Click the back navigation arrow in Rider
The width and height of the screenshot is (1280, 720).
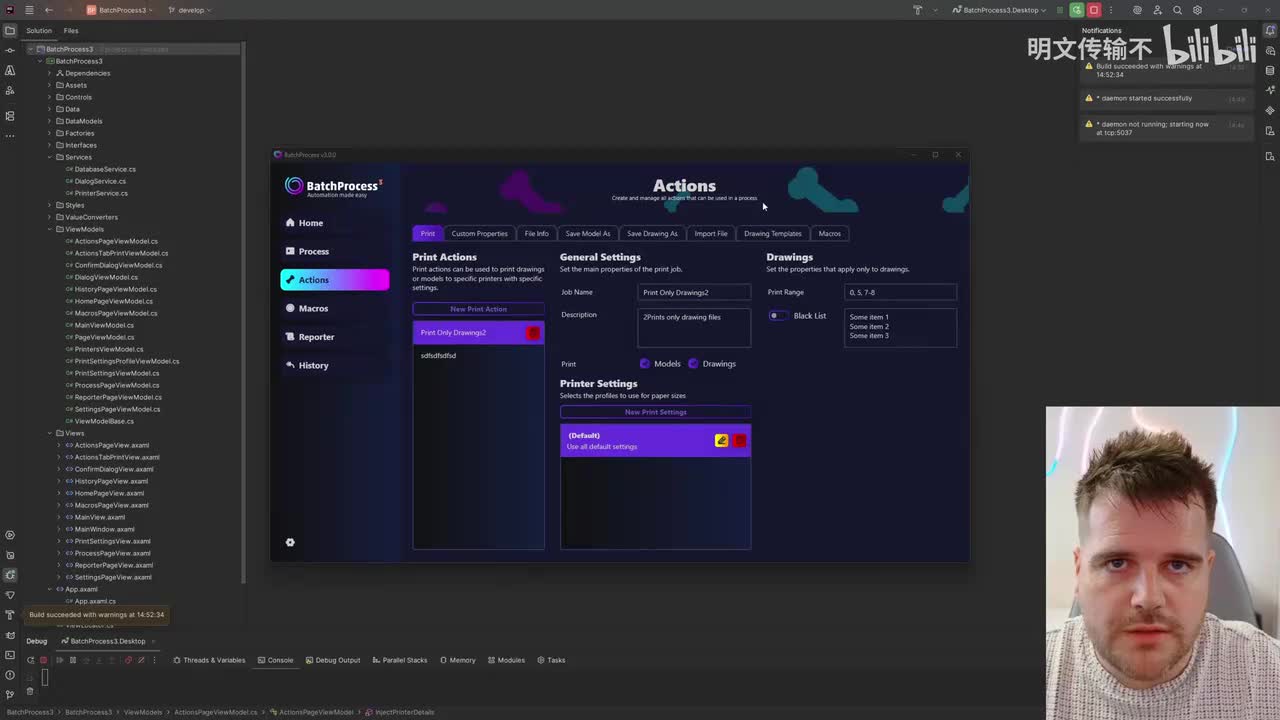[x=48, y=10]
